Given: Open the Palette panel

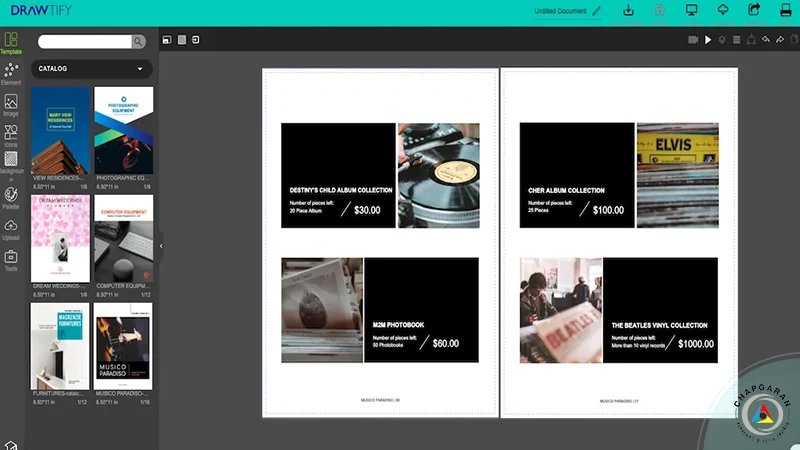Looking at the screenshot, I should (11, 198).
